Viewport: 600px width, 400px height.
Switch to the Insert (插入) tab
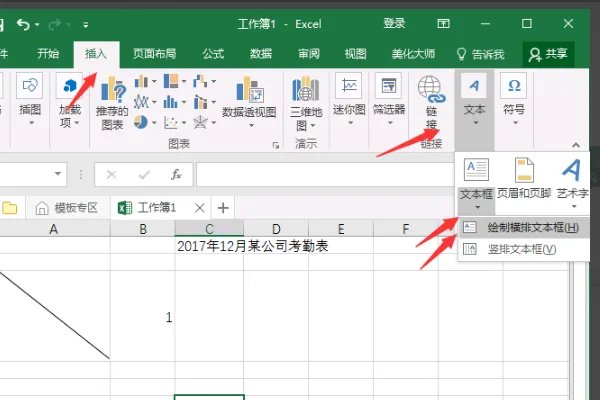click(x=96, y=54)
